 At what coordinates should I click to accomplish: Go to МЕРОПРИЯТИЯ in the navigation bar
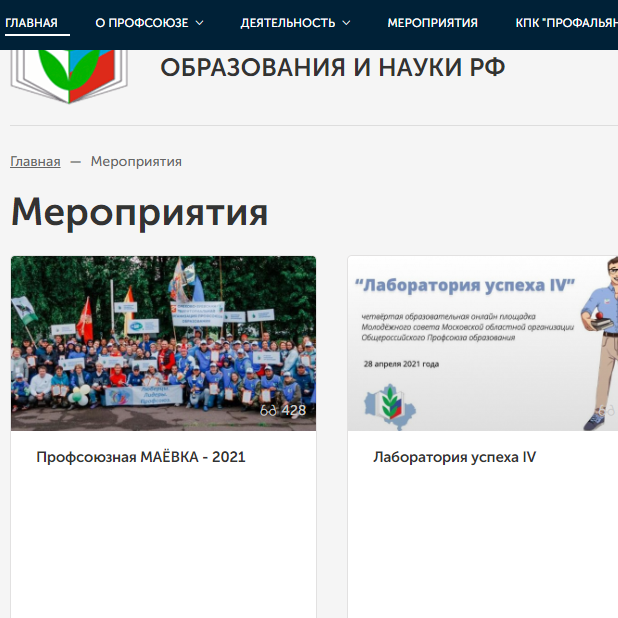pyautogui.click(x=432, y=23)
